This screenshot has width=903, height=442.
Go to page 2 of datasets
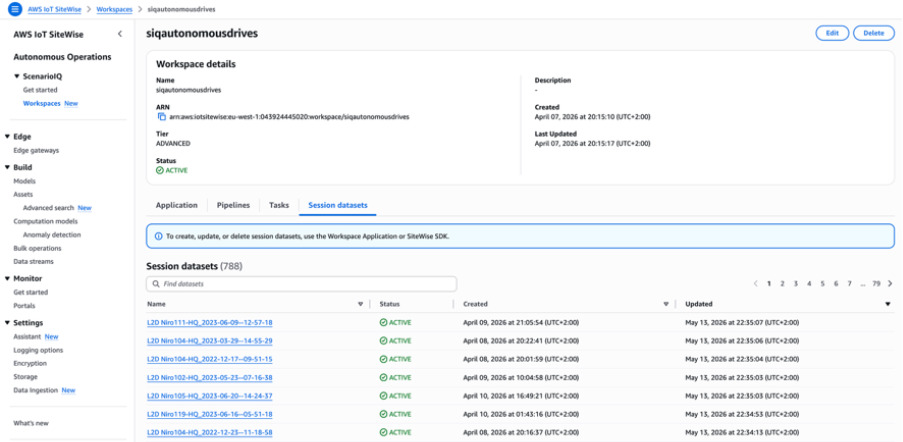coord(782,284)
